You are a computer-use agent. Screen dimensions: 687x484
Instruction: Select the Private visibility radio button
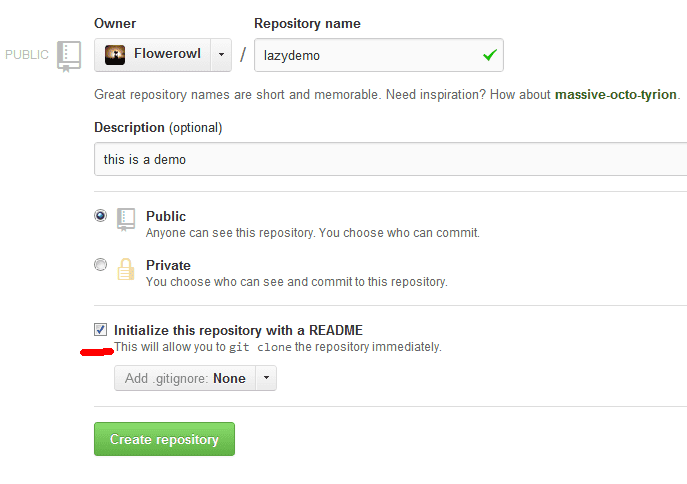tap(100, 265)
